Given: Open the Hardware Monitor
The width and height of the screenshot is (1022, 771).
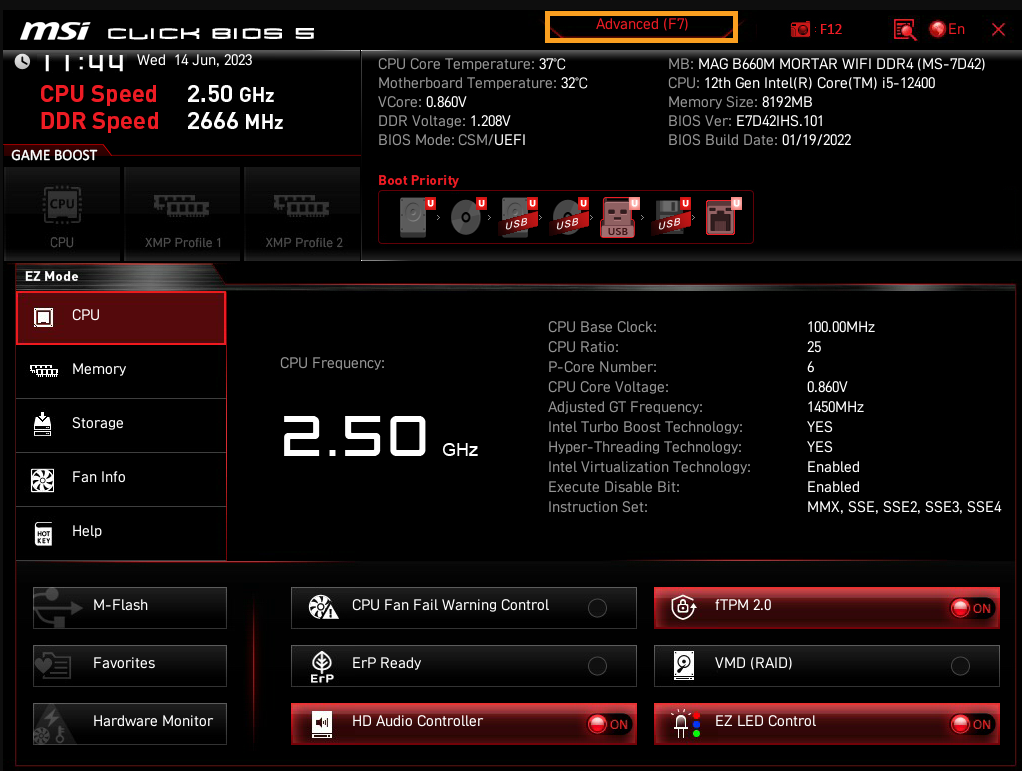Looking at the screenshot, I should (x=130, y=722).
